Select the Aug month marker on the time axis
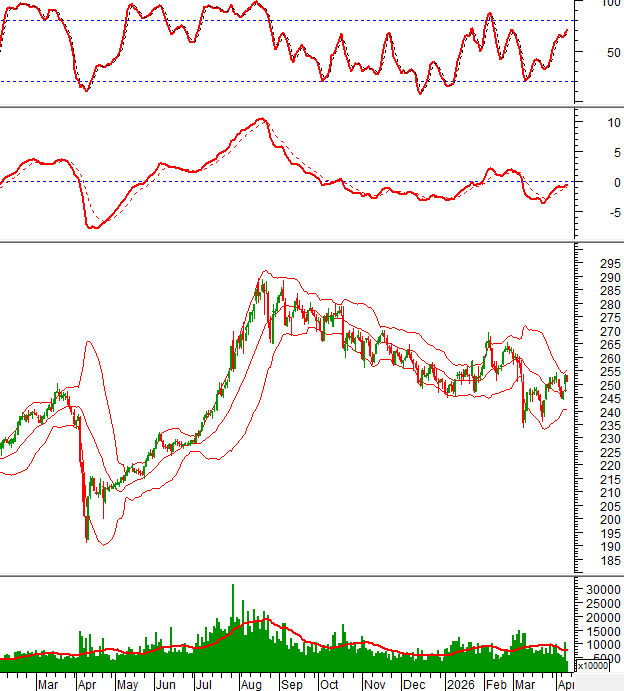The image size is (624, 691). pyautogui.click(x=250, y=685)
